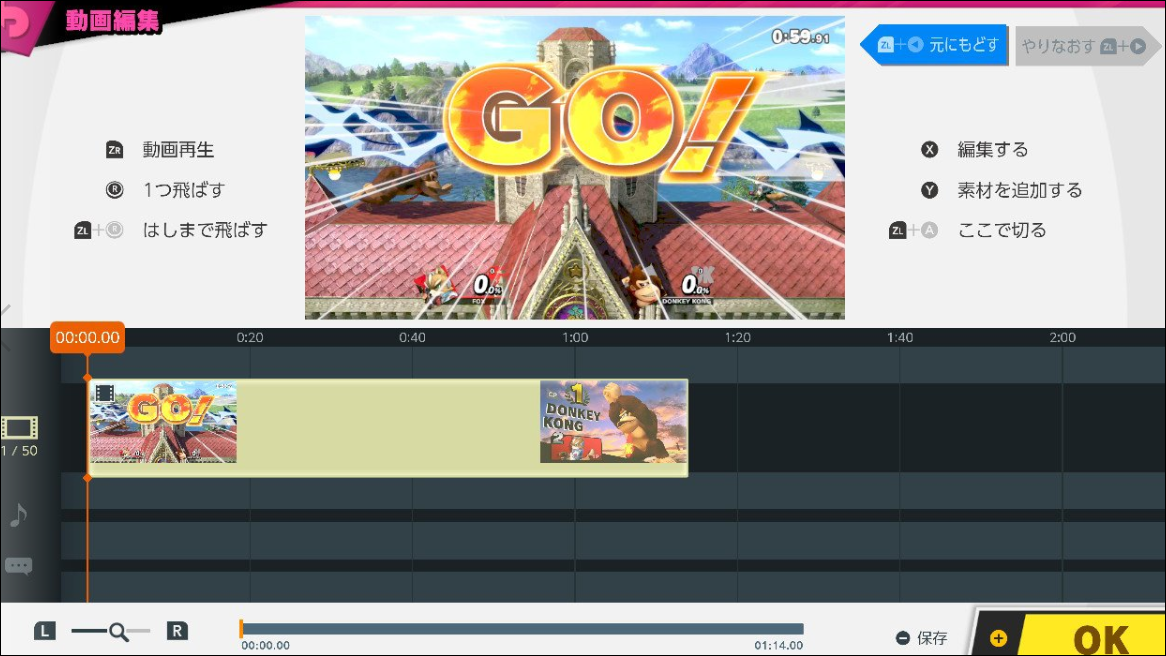1166x656 pixels.
Task: Click the film strip icon on the GO! clip
Action: tap(105, 393)
